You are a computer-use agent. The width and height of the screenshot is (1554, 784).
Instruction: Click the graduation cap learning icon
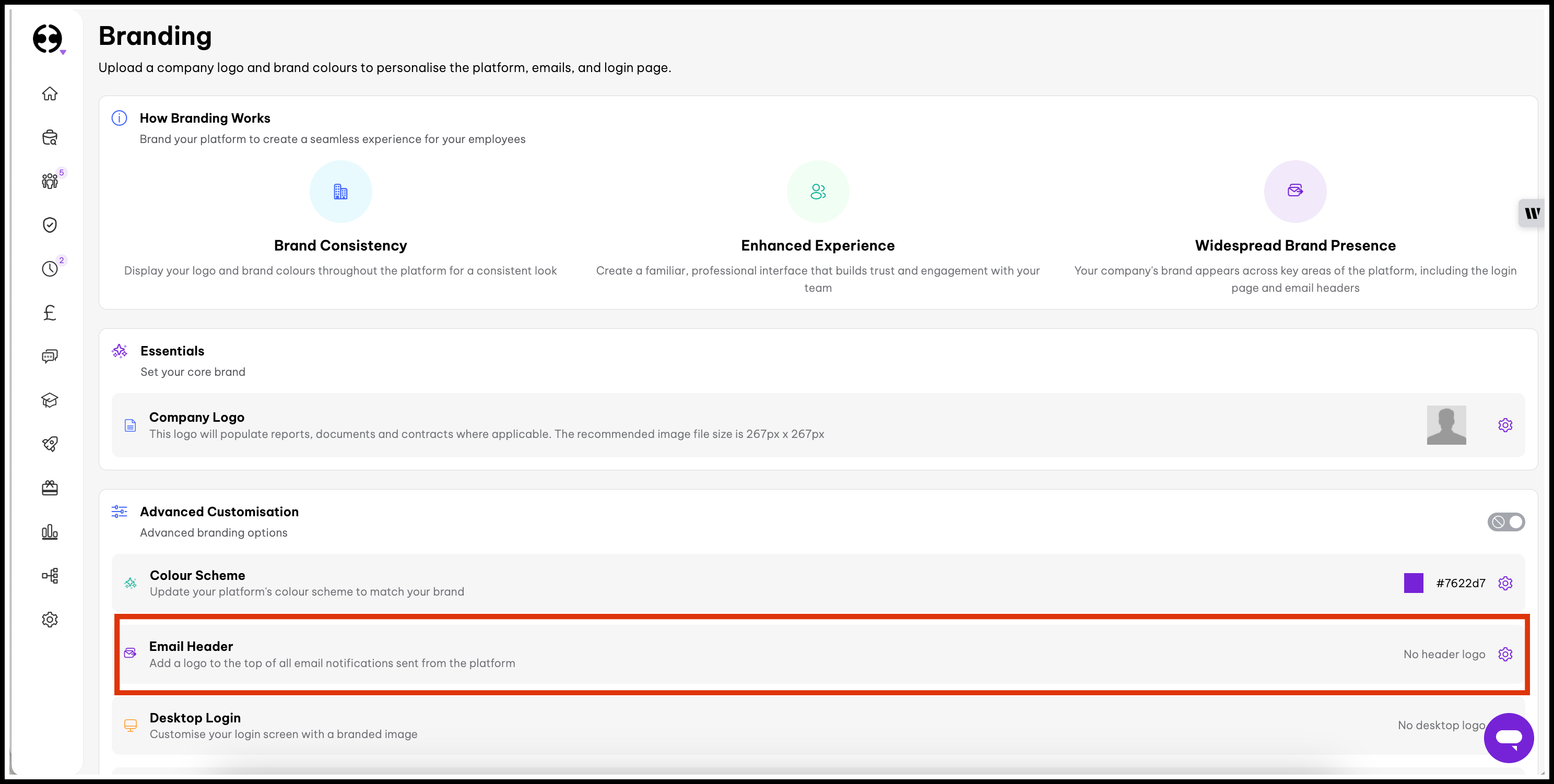tap(50, 400)
